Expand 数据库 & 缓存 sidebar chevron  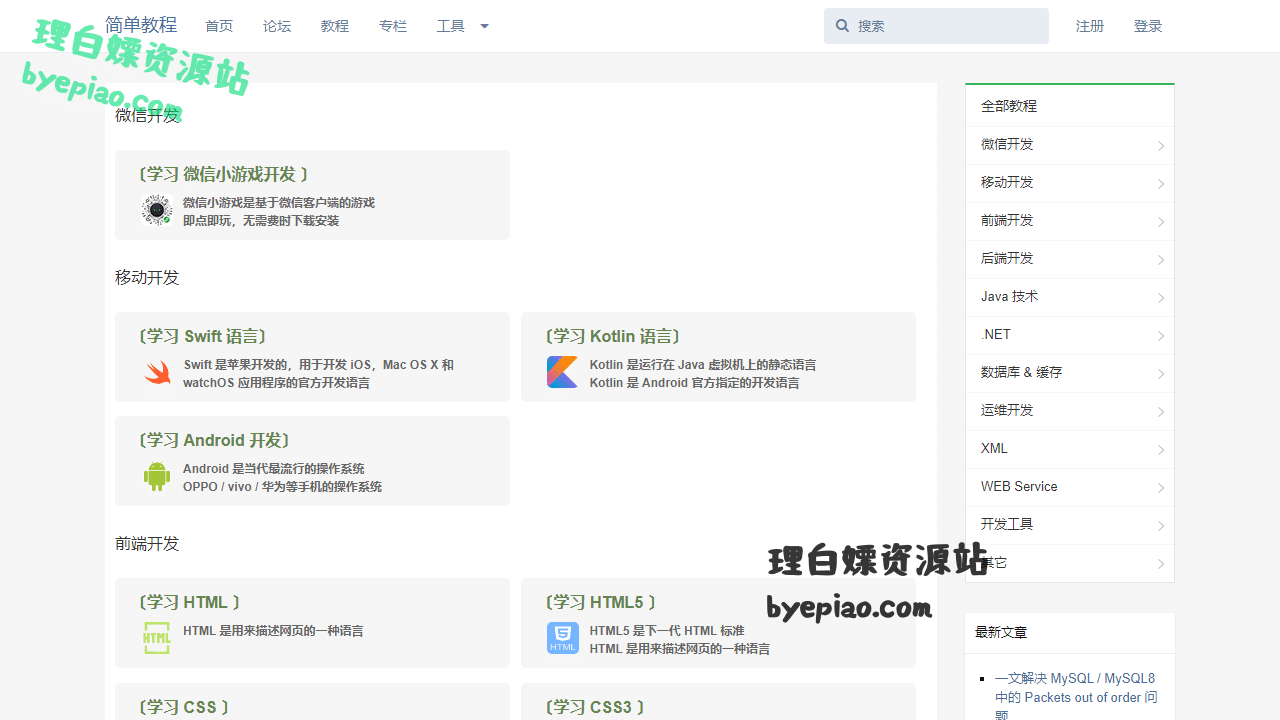point(1160,374)
